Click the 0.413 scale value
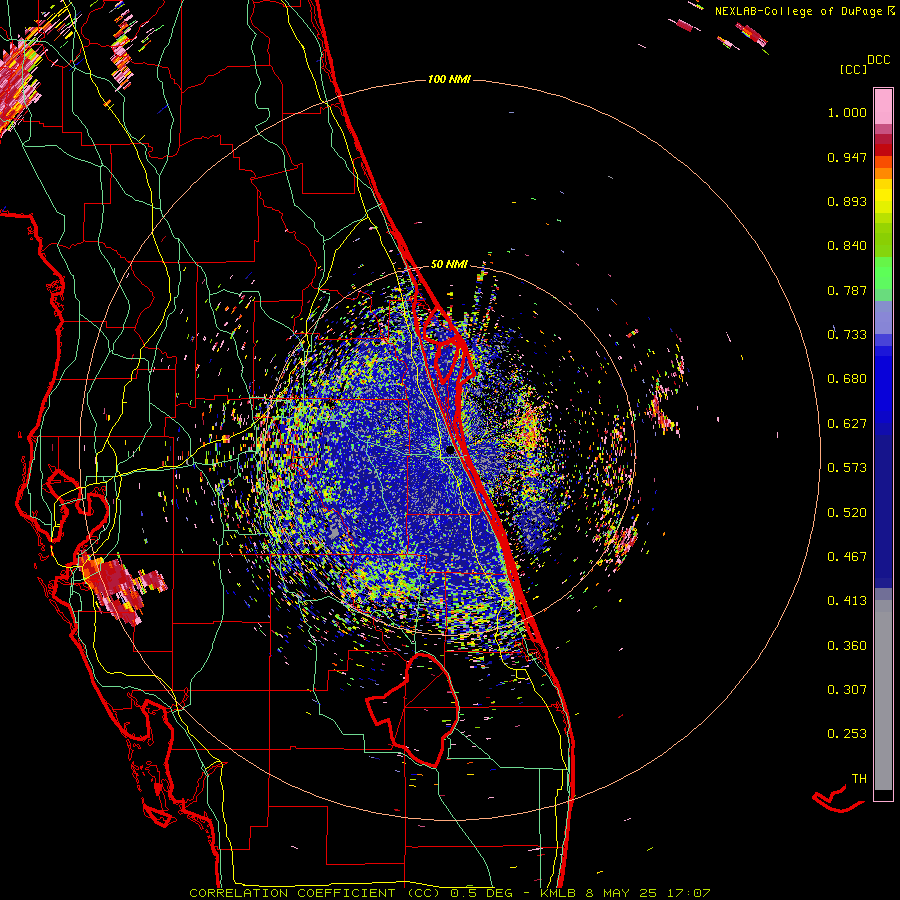This screenshot has width=900, height=900. [847, 601]
